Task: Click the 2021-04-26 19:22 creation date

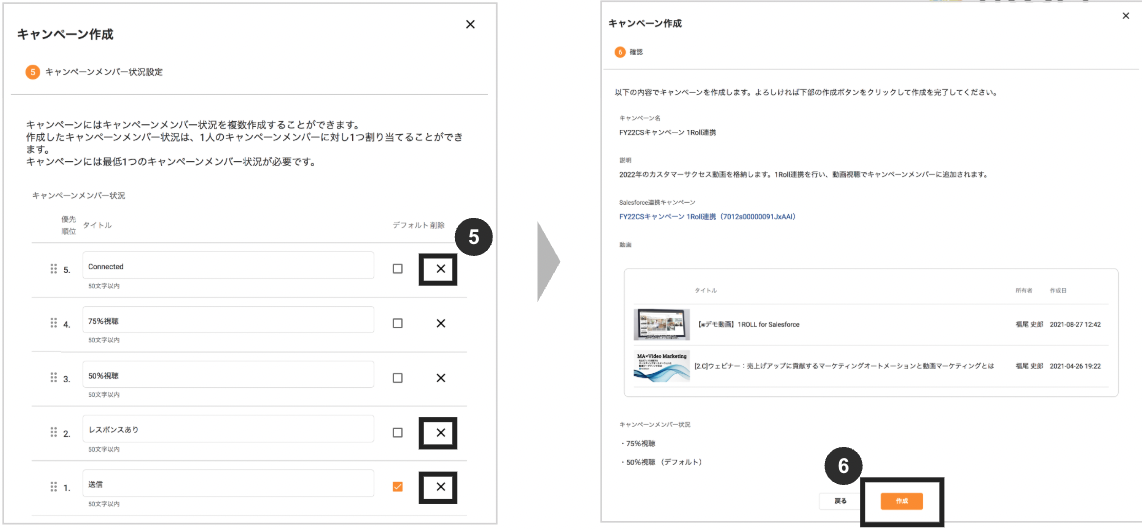Action: (1074, 366)
